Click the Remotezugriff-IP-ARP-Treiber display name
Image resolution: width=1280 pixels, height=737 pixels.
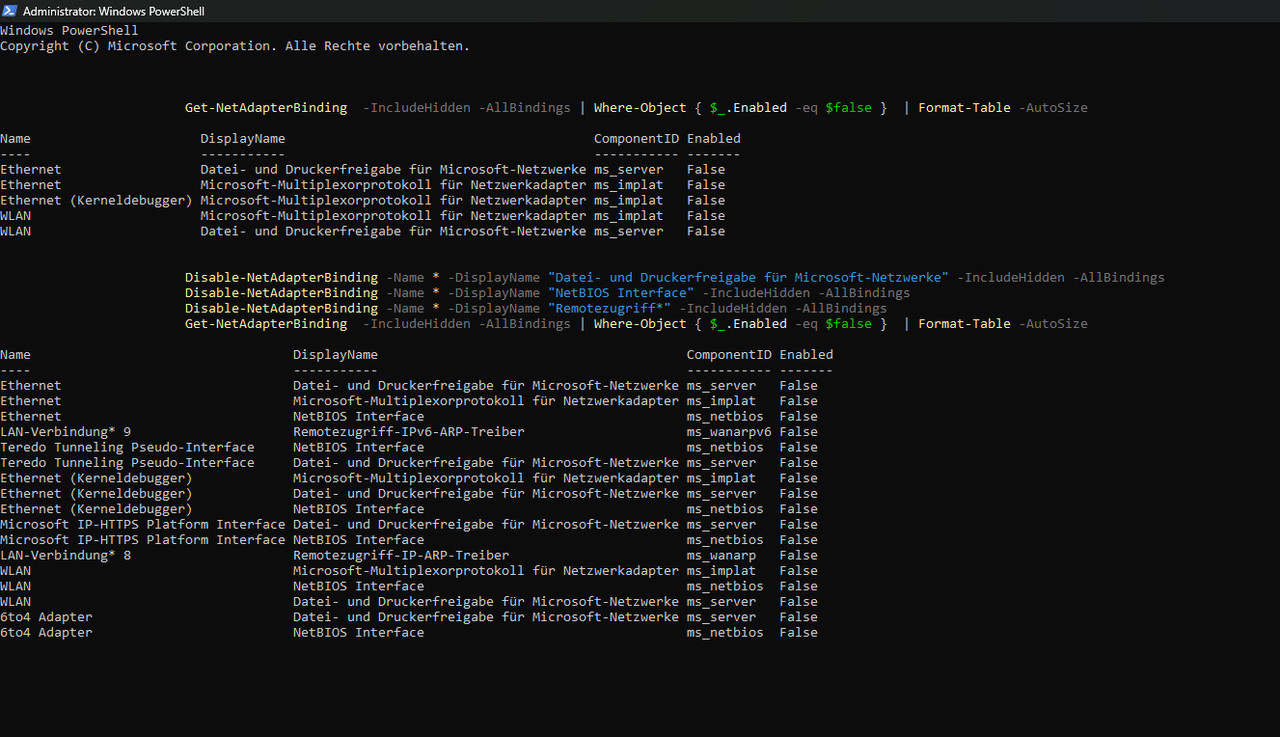(400, 555)
